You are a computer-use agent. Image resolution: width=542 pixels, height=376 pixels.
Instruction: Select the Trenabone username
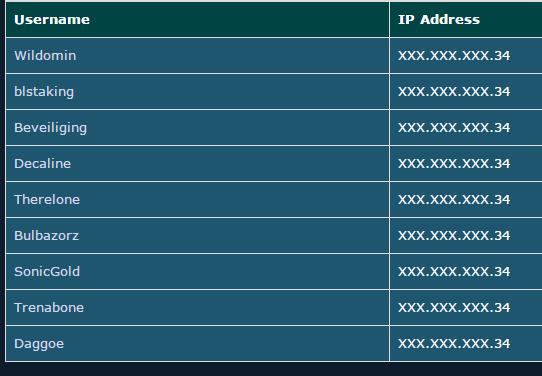click(x=49, y=307)
